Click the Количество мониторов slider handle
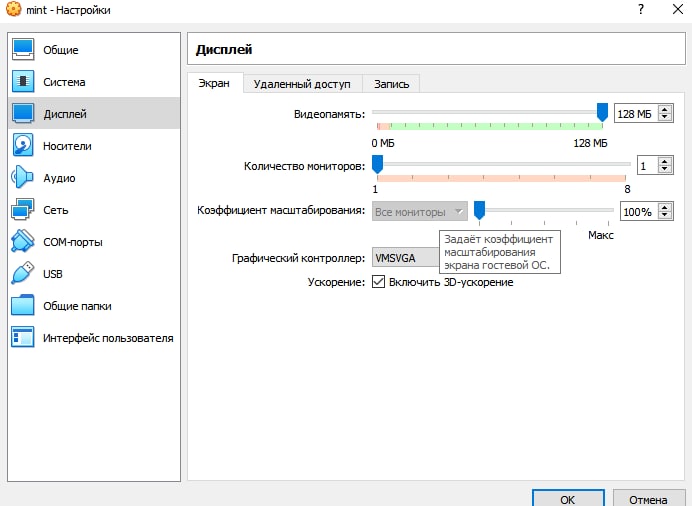 377,164
